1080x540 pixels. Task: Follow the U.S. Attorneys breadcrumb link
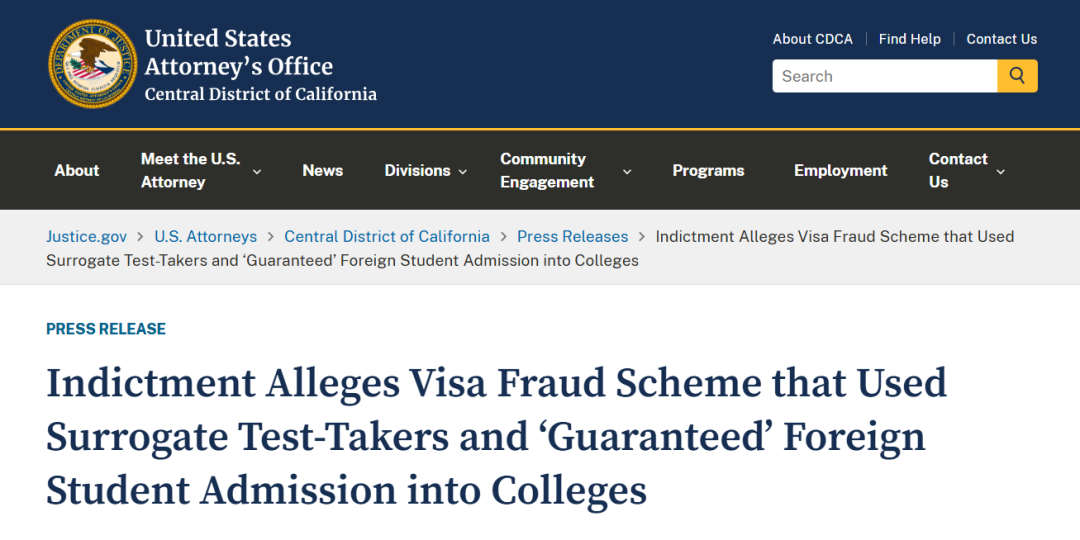[x=205, y=237]
